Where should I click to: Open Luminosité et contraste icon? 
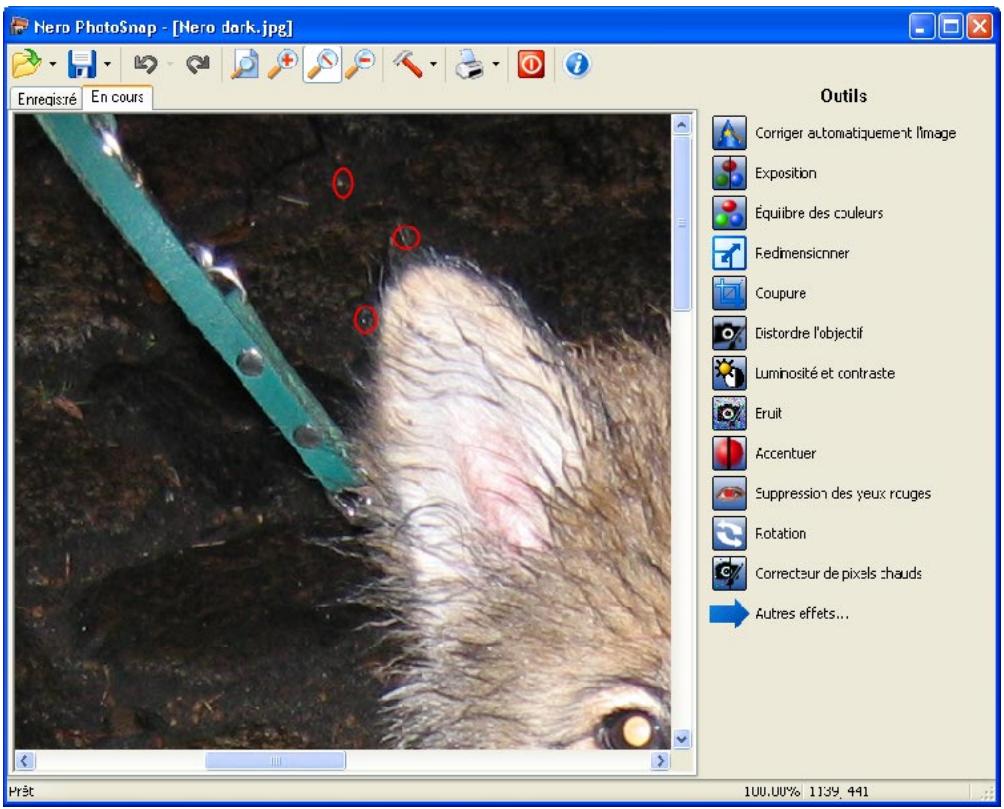(x=729, y=373)
